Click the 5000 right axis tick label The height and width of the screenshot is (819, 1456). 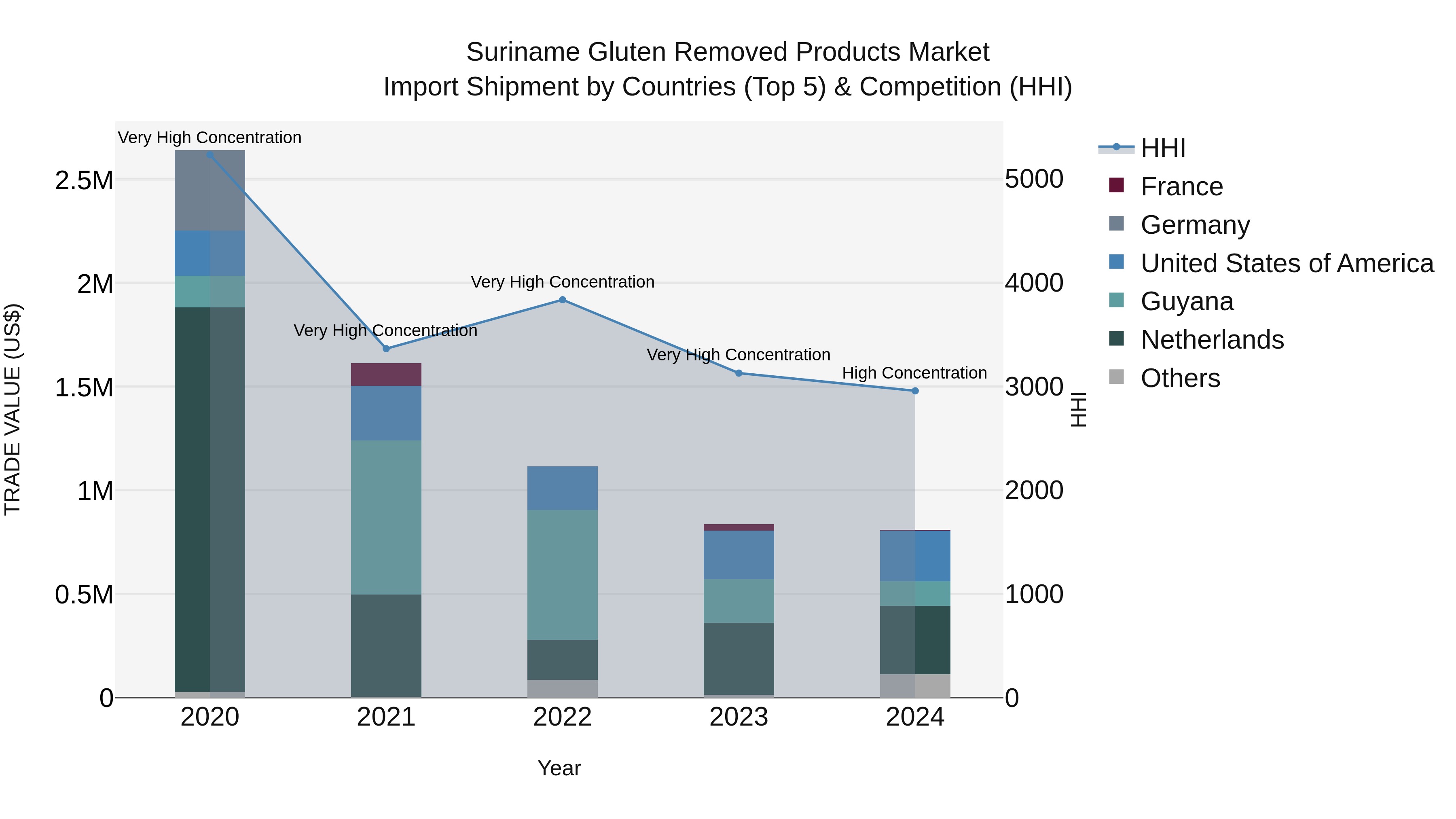click(x=1034, y=179)
